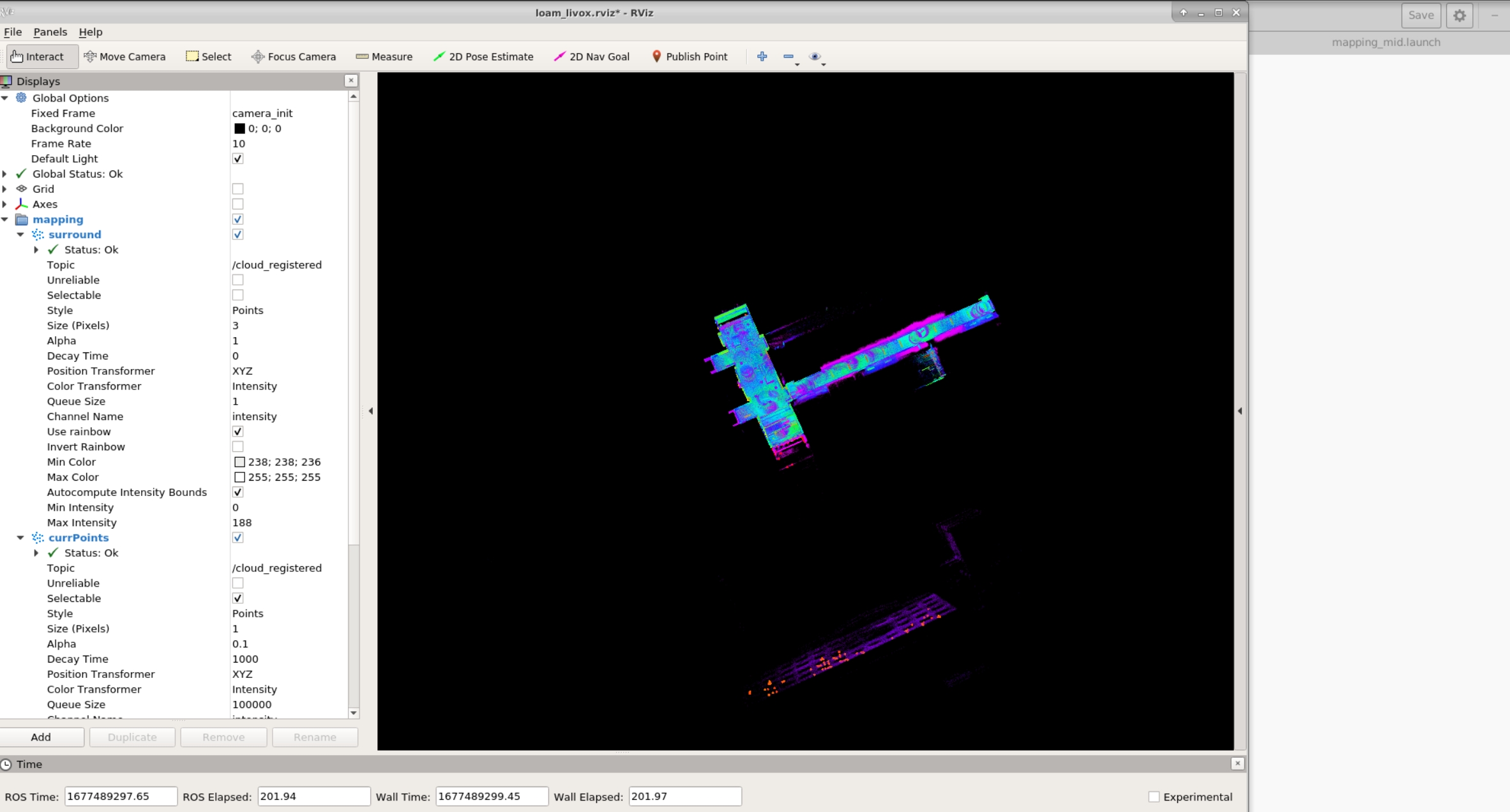Viewport: 1510px width, 812px height.
Task: Open the File menu
Action: pos(13,32)
